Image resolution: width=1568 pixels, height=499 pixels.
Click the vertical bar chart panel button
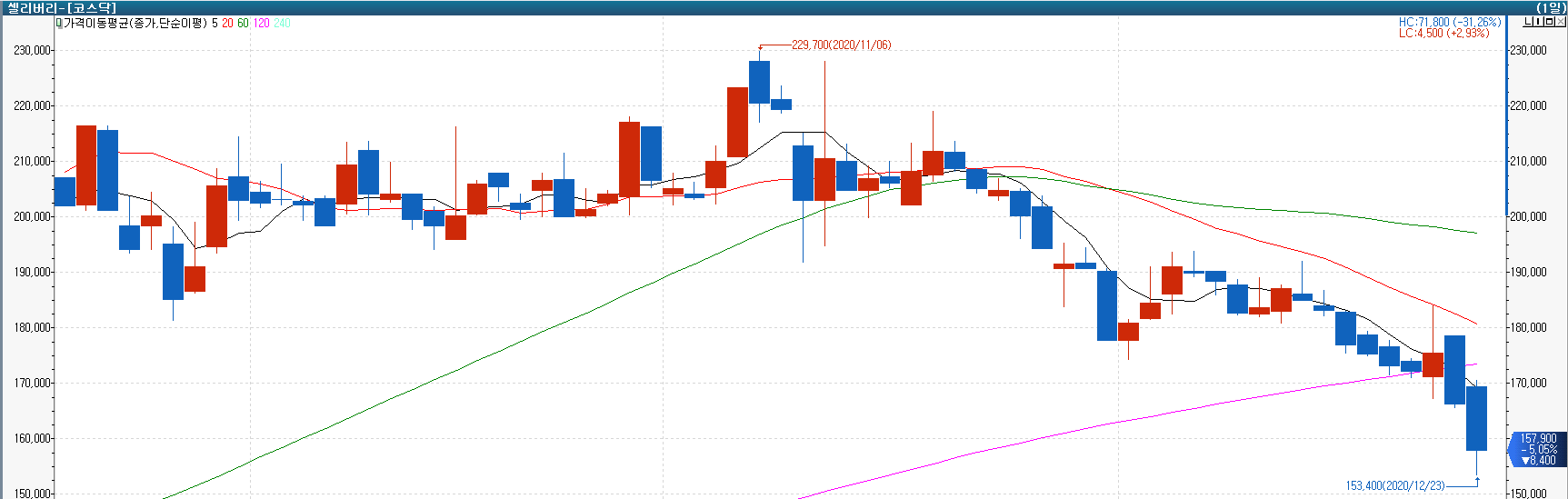pyautogui.click(x=1538, y=22)
